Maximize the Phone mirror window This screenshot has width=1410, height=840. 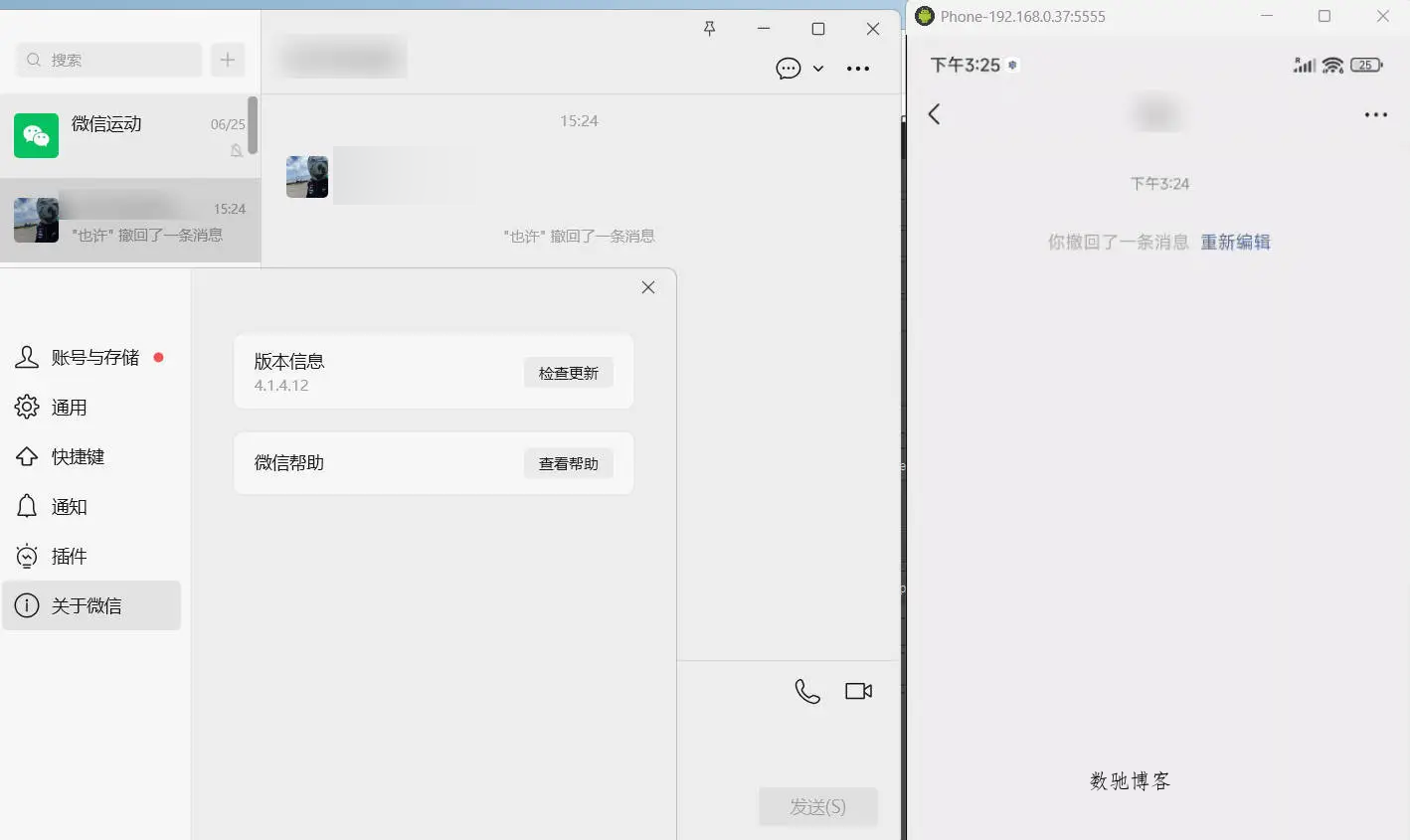1324,16
